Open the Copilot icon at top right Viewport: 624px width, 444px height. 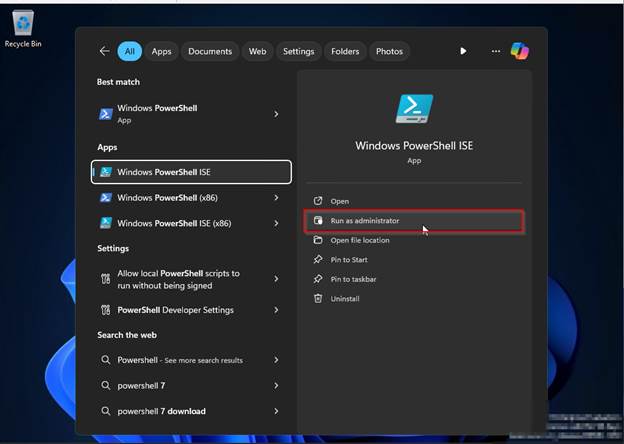519,51
